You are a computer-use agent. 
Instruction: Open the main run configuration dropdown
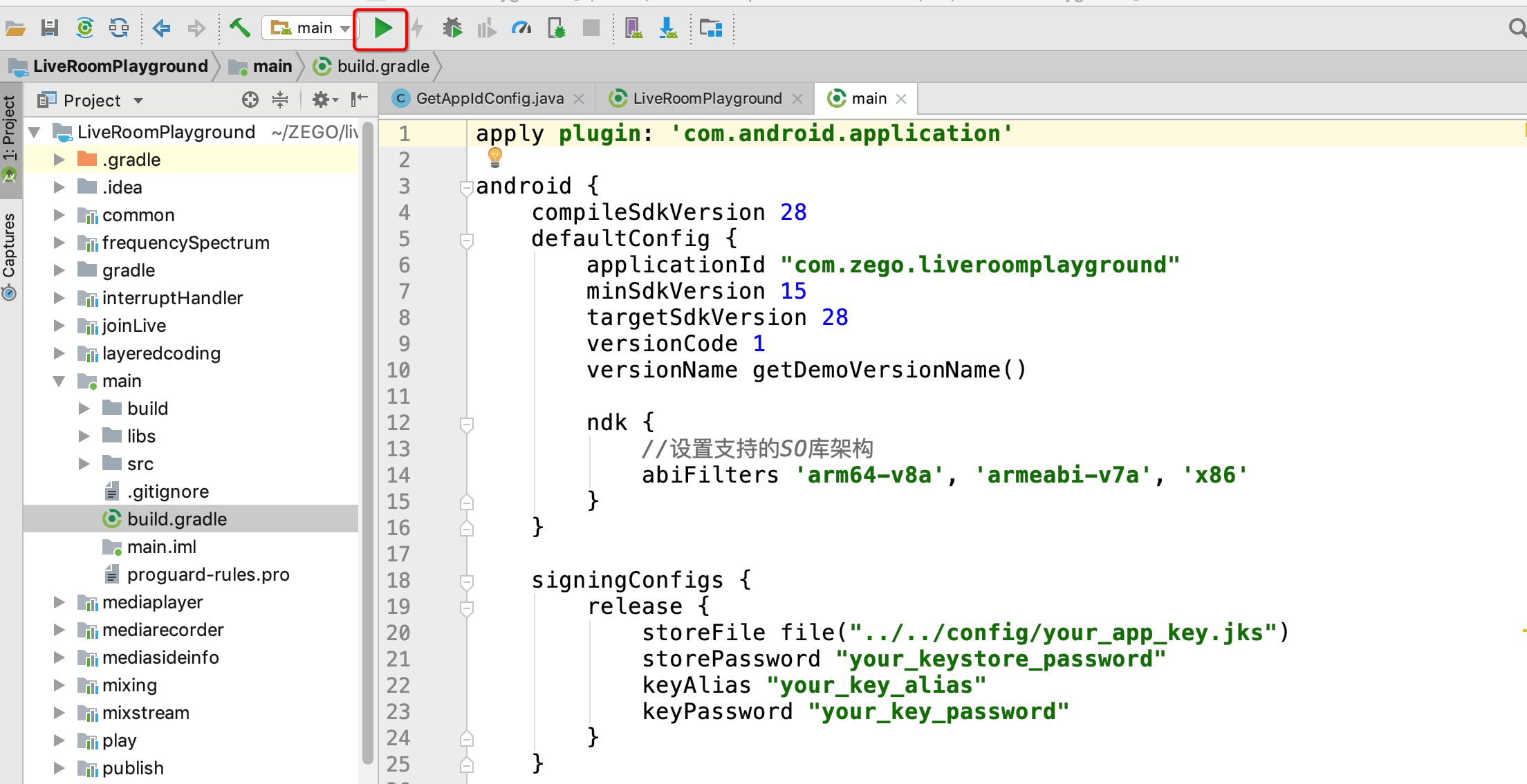point(309,28)
